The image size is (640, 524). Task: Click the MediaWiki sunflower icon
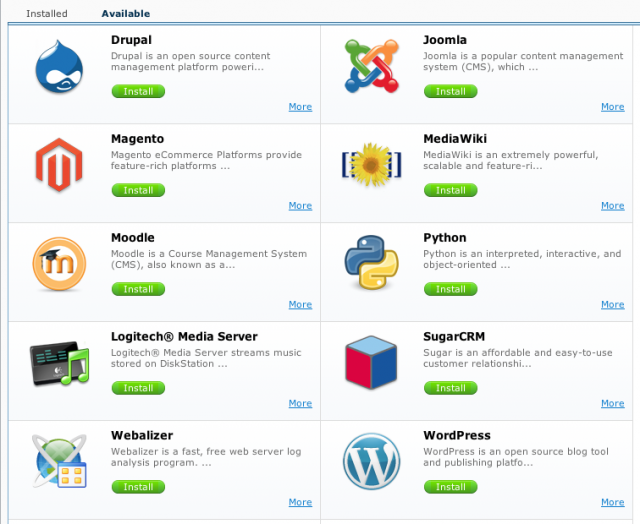click(371, 164)
